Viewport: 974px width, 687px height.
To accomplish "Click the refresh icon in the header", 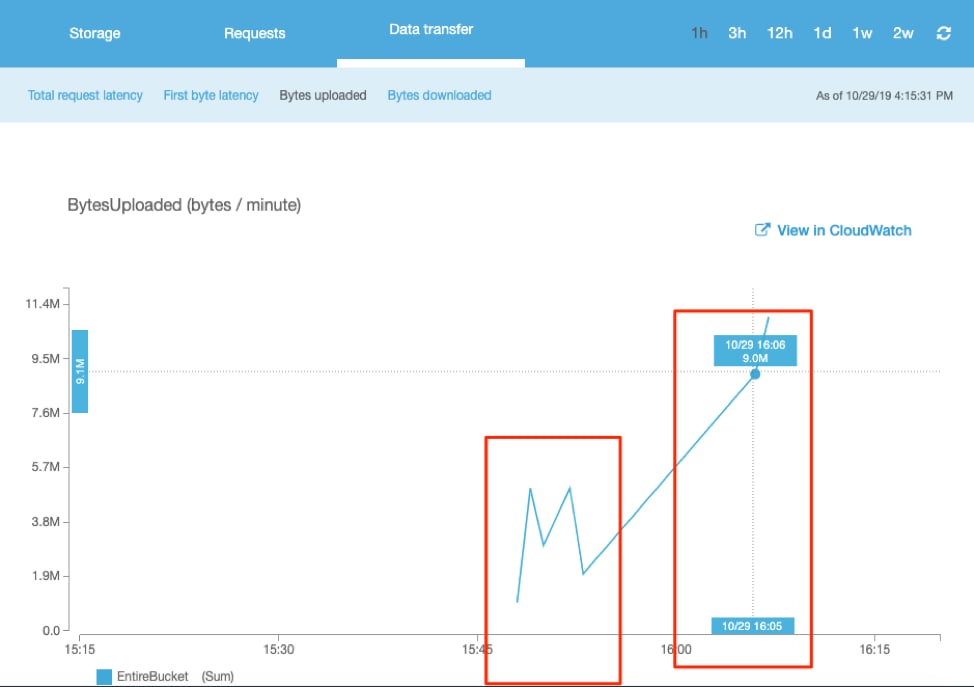I will point(943,33).
